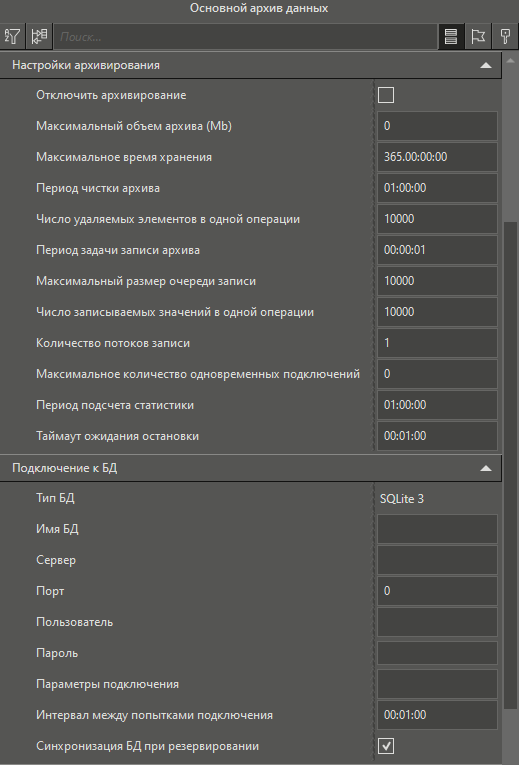
Task: Click the flag icon in toolbar
Action: 478,37
